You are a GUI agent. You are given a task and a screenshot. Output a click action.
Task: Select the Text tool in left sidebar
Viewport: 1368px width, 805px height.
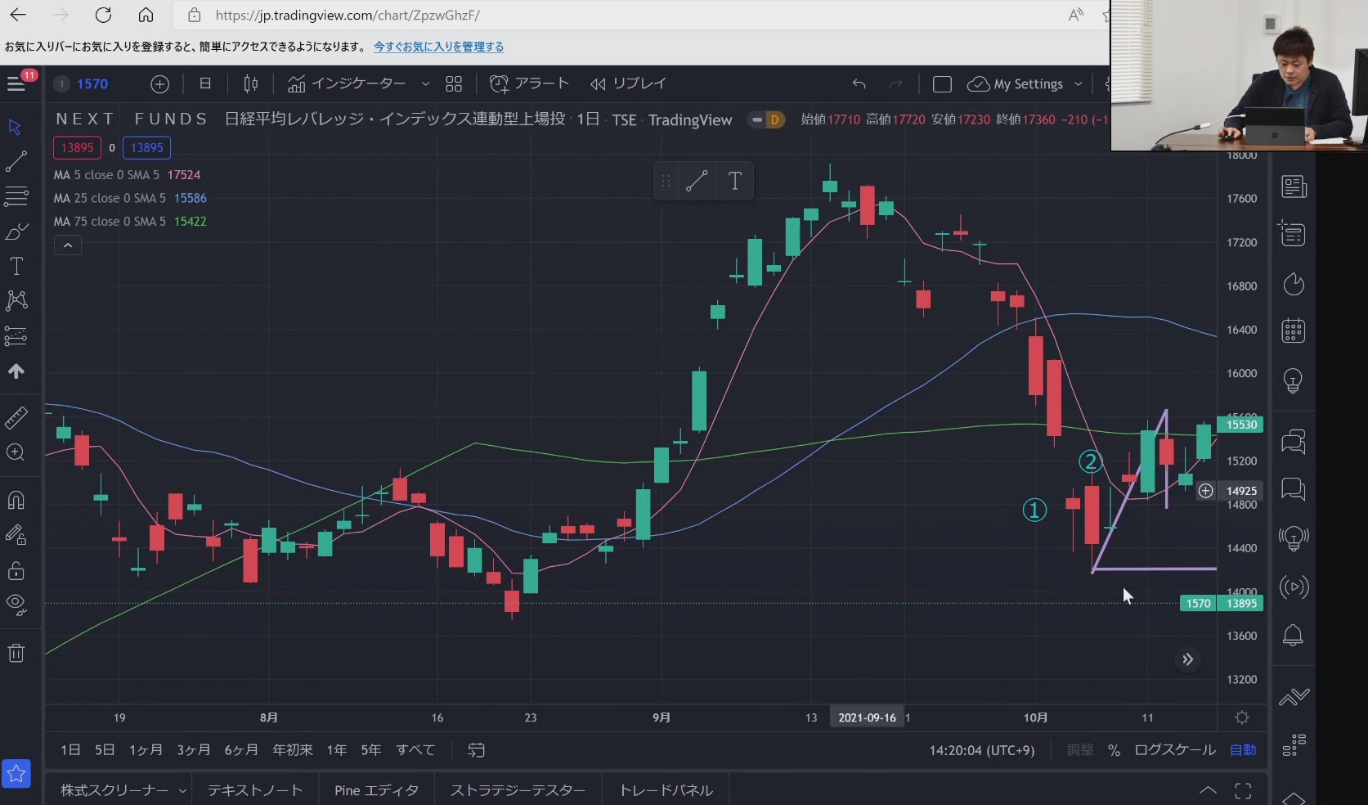pyautogui.click(x=16, y=266)
